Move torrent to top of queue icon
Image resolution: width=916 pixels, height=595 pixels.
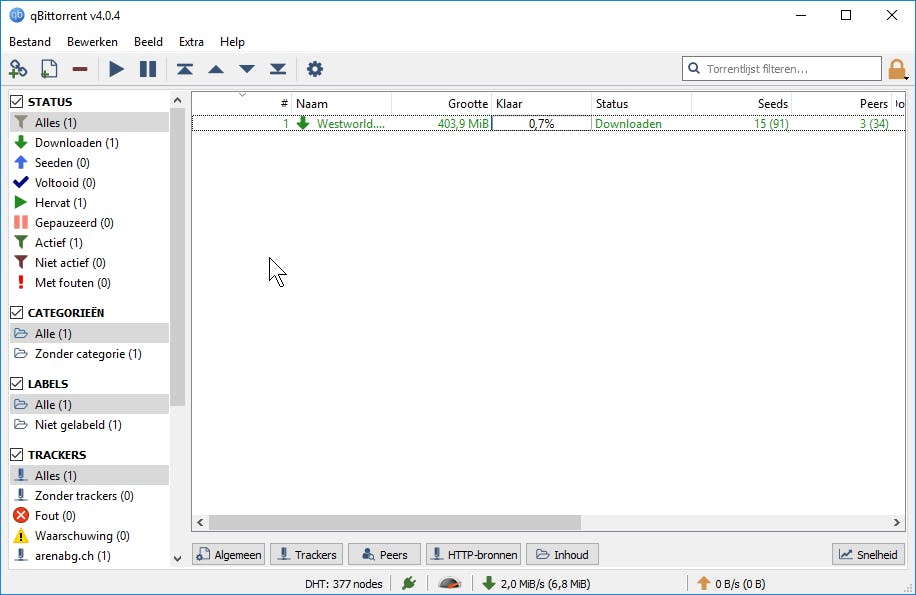coord(183,69)
